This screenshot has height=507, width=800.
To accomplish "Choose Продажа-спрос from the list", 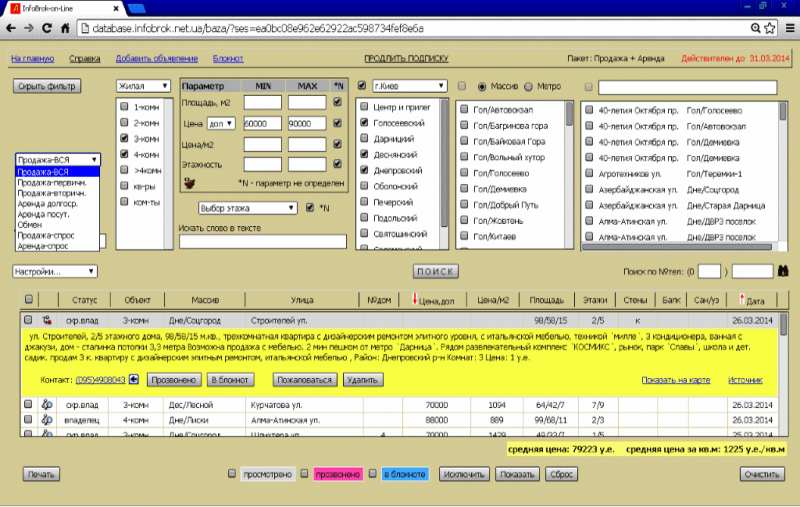I will click(x=58, y=235).
